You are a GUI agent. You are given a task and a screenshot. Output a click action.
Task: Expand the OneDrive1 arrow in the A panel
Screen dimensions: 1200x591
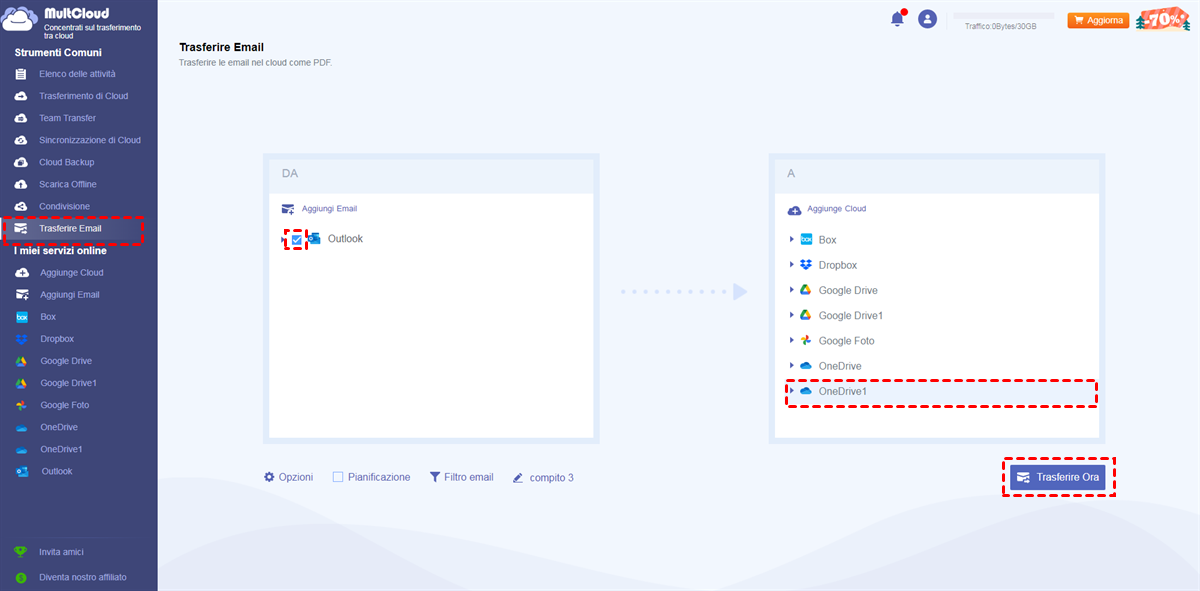coord(792,391)
